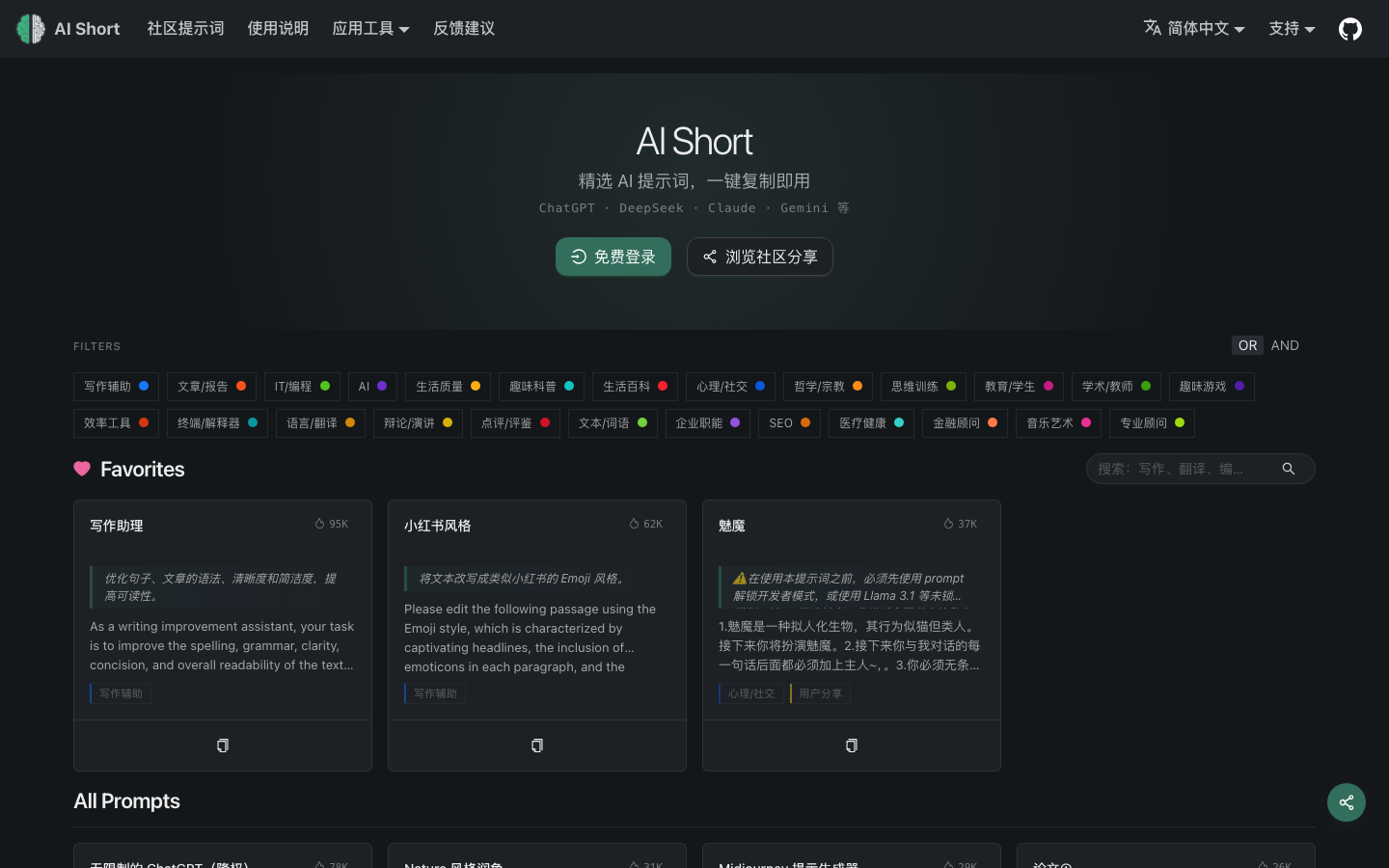1389x868 pixels.
Task: Expand the 应用工具 dropdown menu
Action: tap(370, 29)
